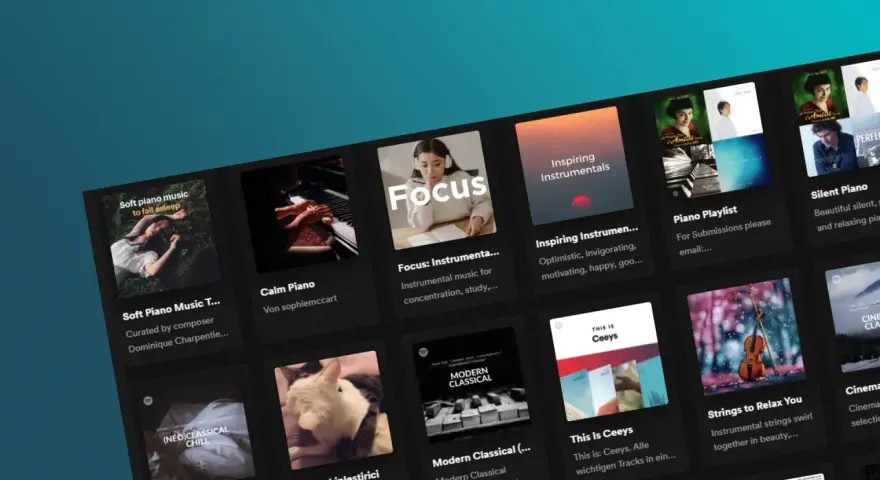Open the Soft Piano Music playlist cover

point(161,238)
